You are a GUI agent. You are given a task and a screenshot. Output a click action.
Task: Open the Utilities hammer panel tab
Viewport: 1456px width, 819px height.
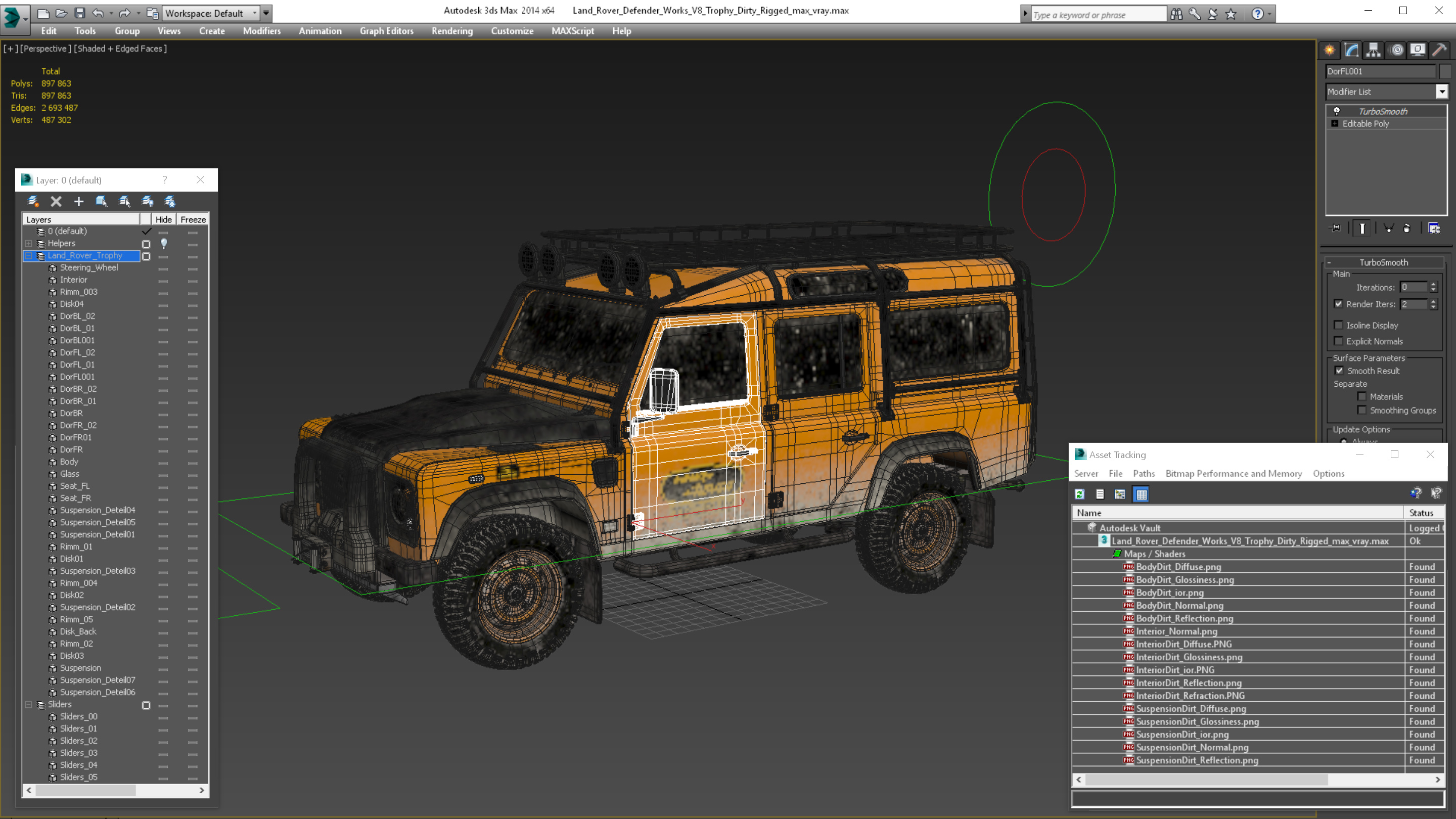click(1440, 51)
